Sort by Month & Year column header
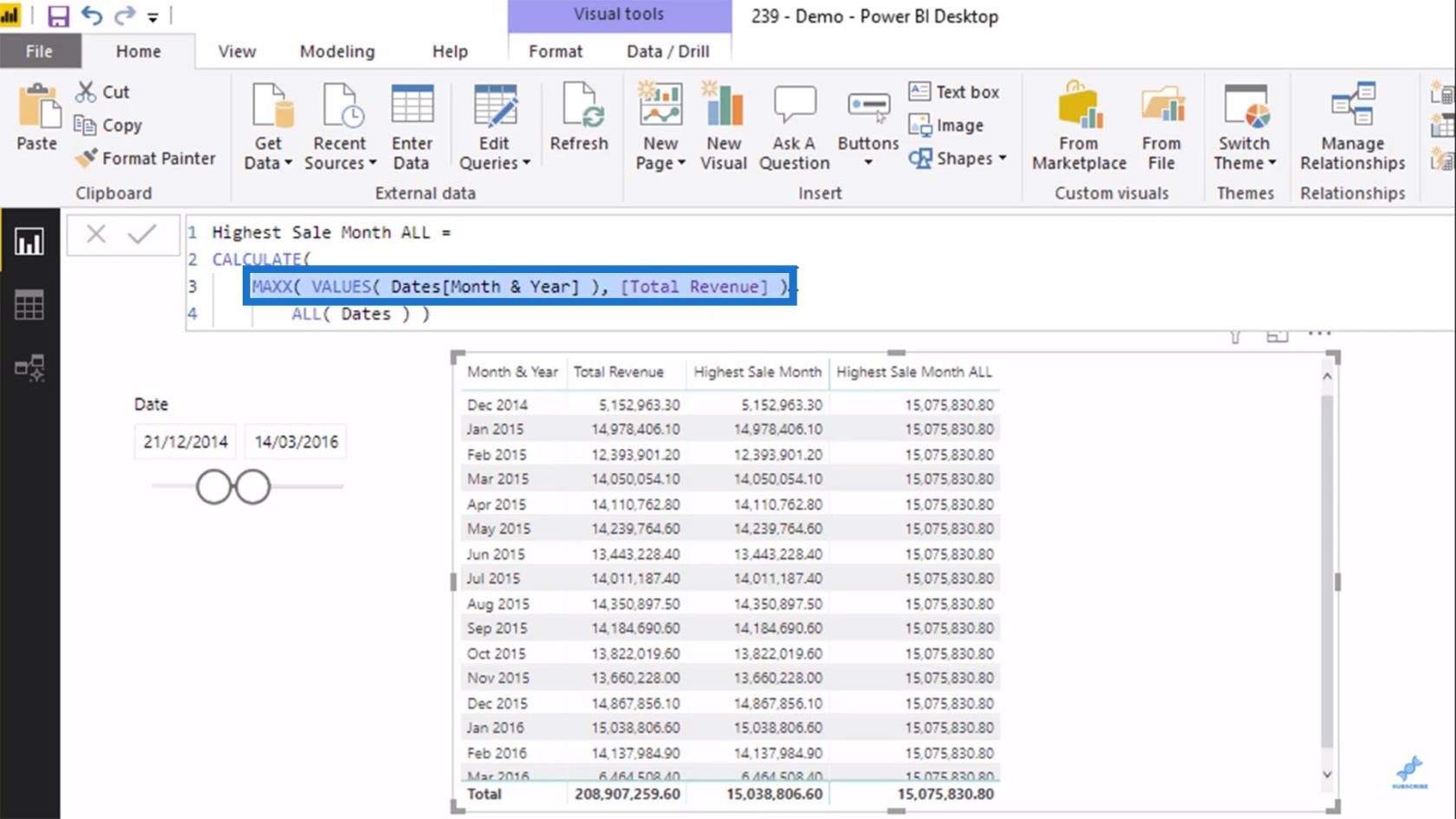This screenshot has width=1456, height=819. [512, 372]
